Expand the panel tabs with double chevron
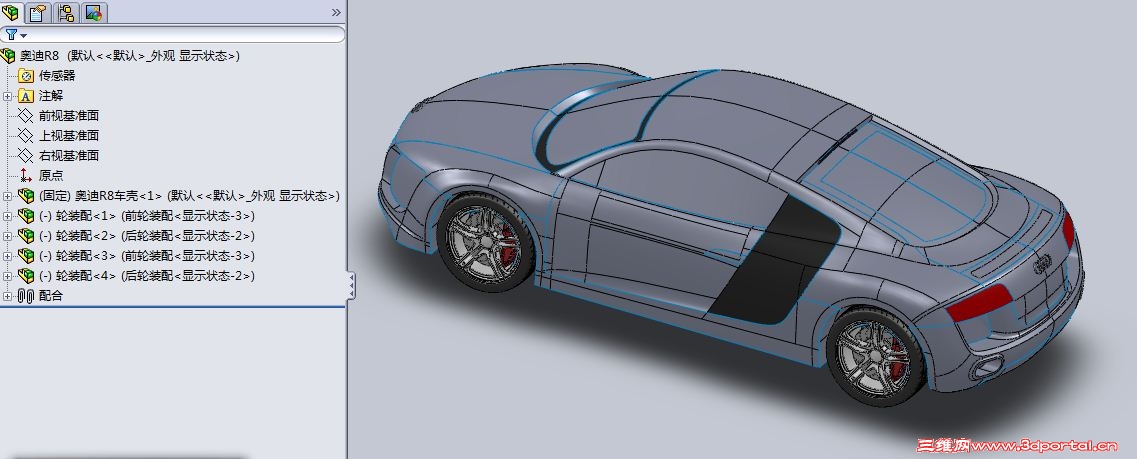This screenshot has height=459, width=1137. tap(336, 12)
